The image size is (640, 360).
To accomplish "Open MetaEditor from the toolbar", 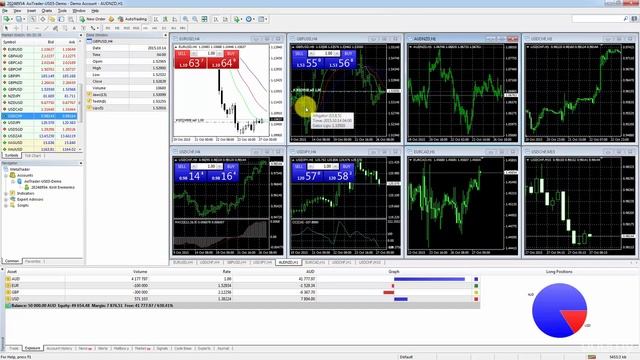I will [111, 19].
